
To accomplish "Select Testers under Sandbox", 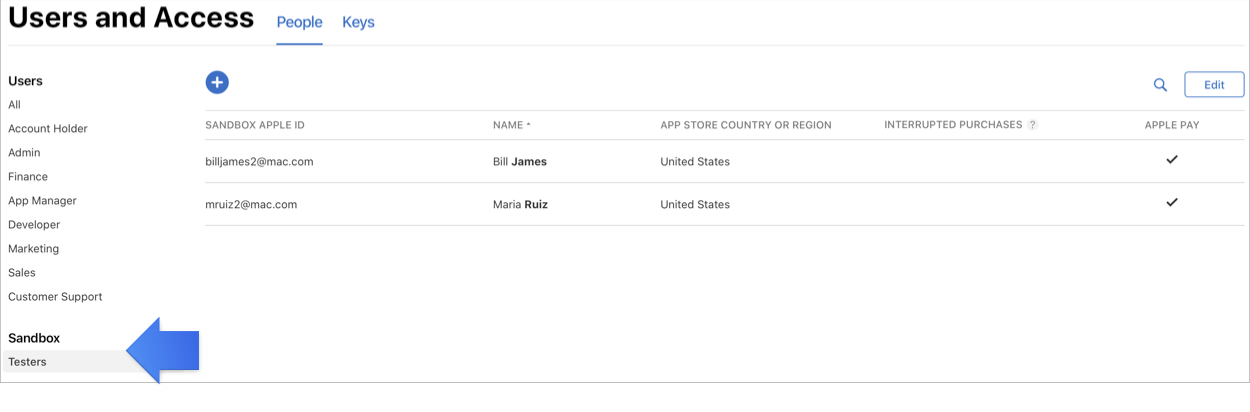I will [27, 362].
